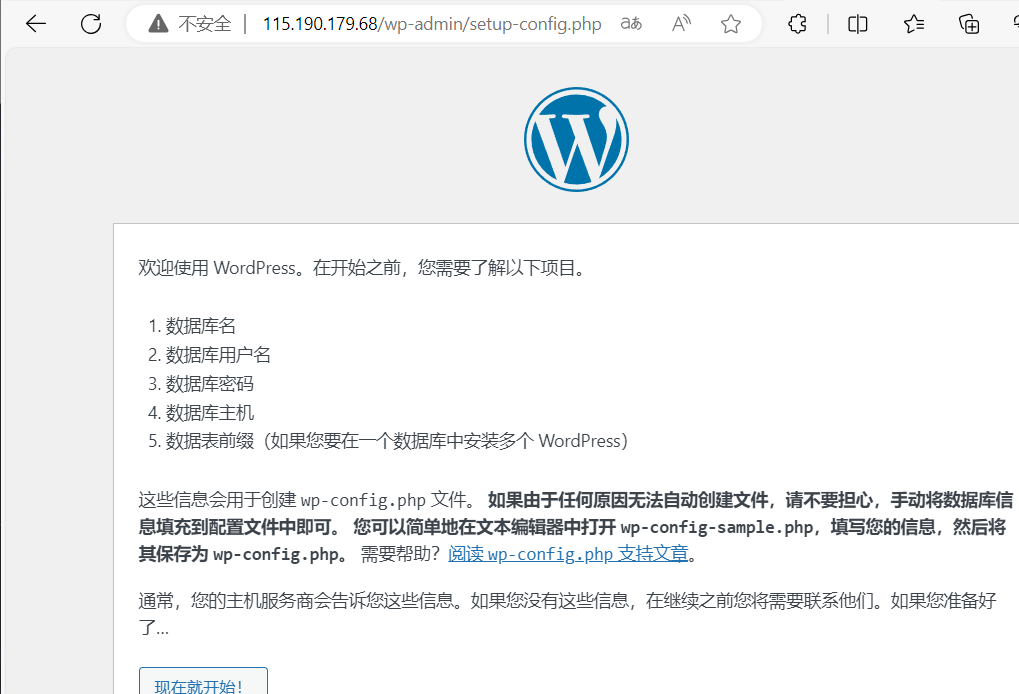Open the translate page icon

coord(631,24)
